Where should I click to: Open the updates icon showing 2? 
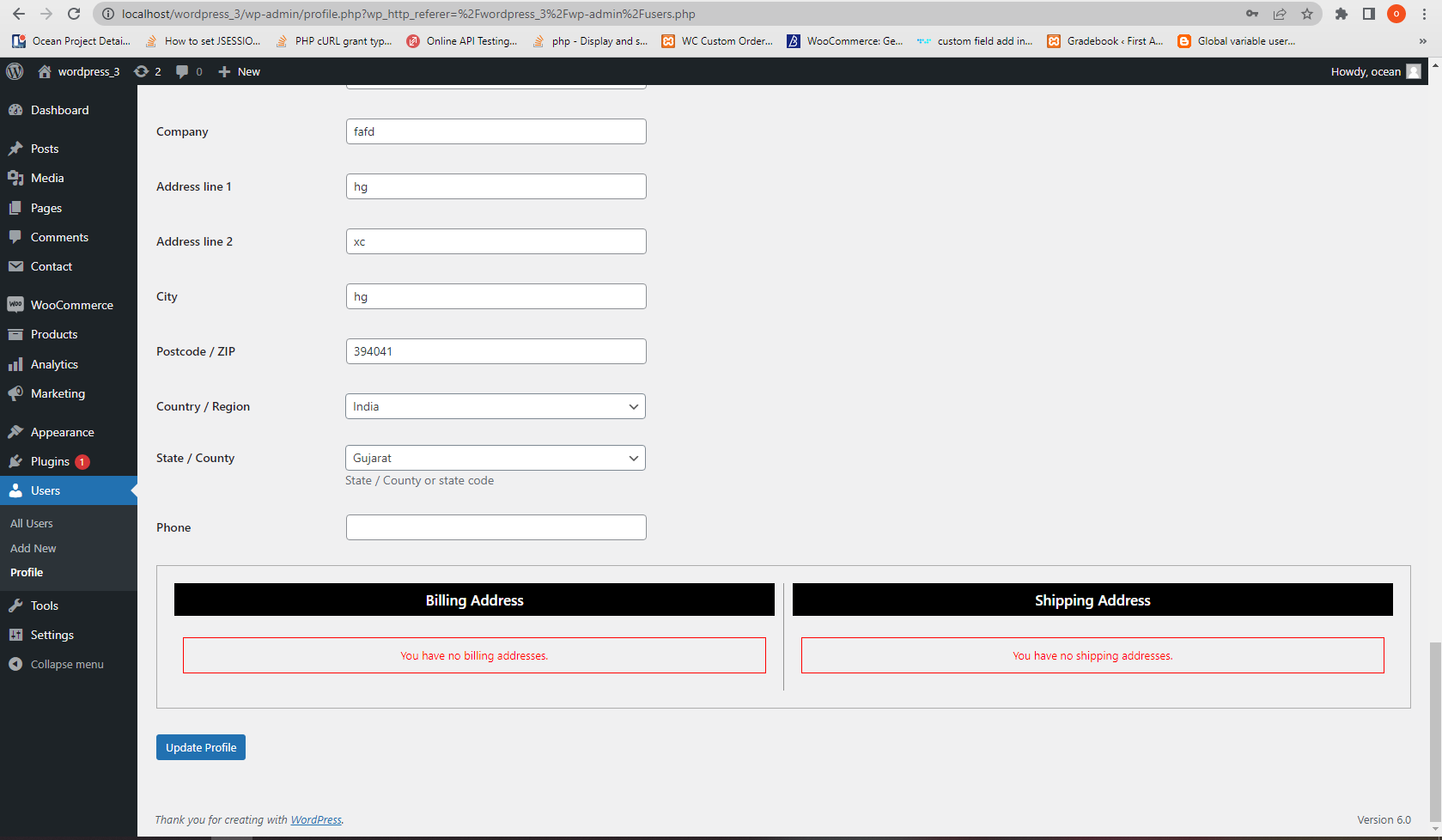pyautogui.click(x=147, y=71)
